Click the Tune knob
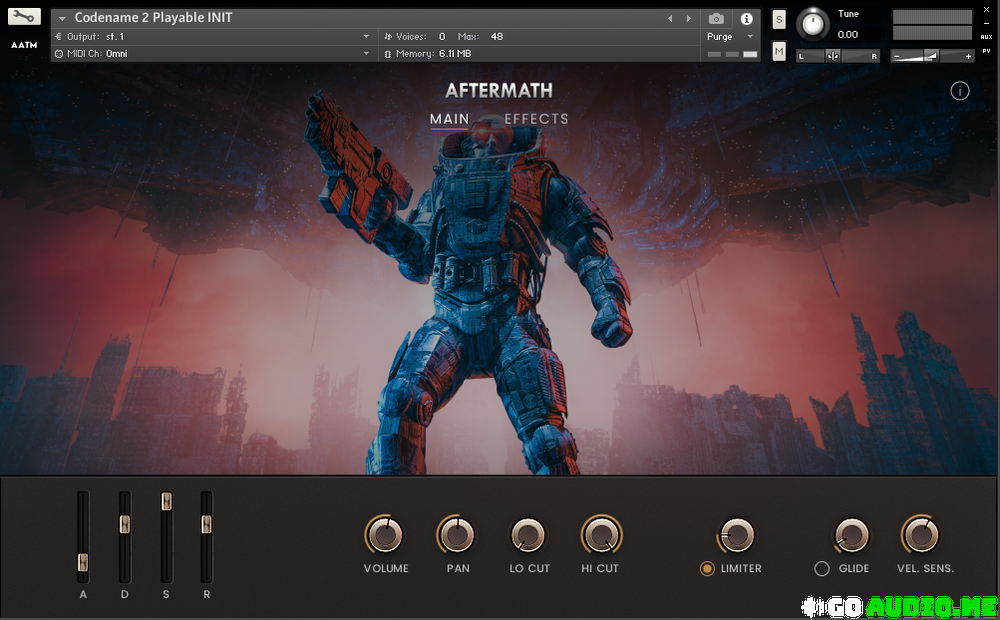1000x620 pixels. tap(814, 23)
